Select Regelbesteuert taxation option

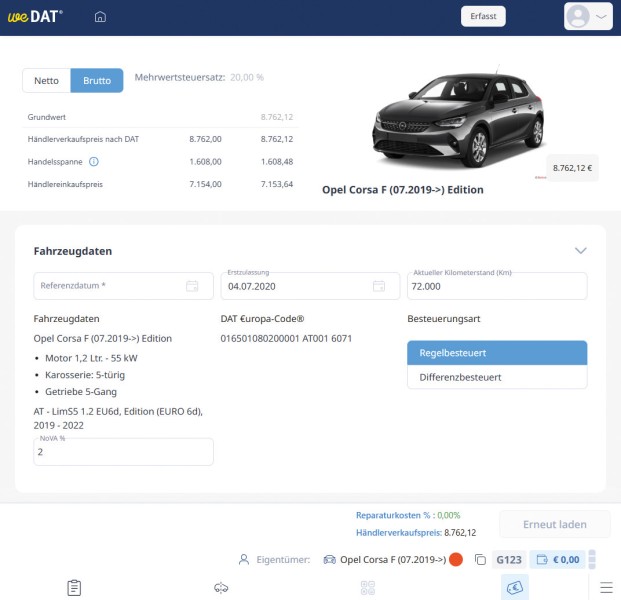coord(497,353)
